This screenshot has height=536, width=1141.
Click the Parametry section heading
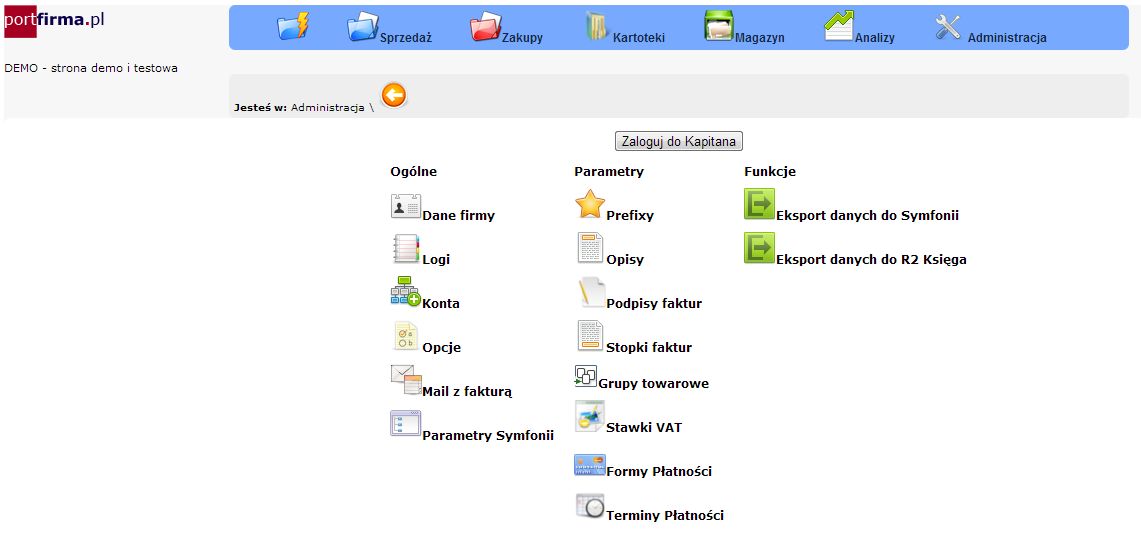609,172
